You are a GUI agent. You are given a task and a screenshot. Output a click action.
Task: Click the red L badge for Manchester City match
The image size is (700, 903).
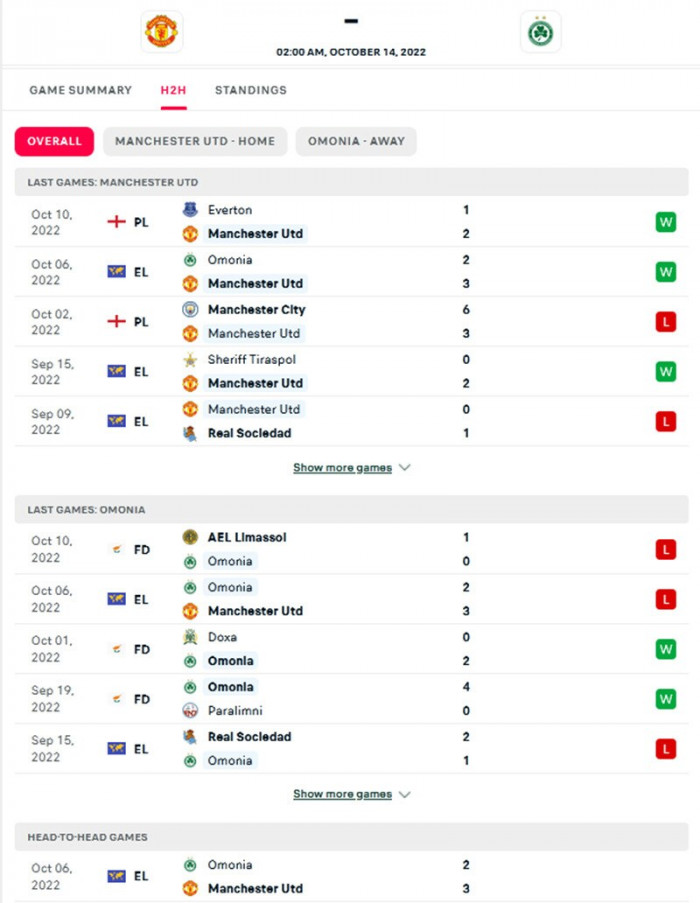coord(666,322)
